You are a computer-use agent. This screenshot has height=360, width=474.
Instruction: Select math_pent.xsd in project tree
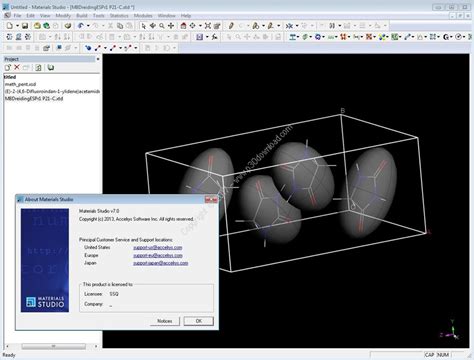[20, 84]
